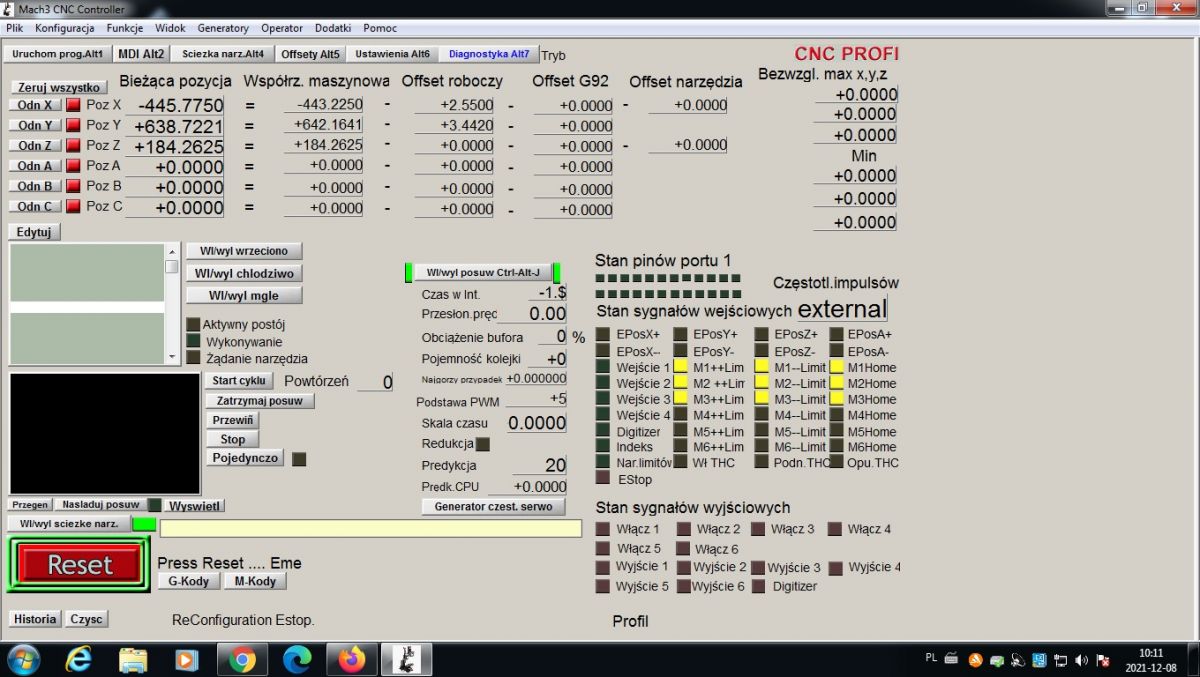Click the Historia button

click(35, 619)
